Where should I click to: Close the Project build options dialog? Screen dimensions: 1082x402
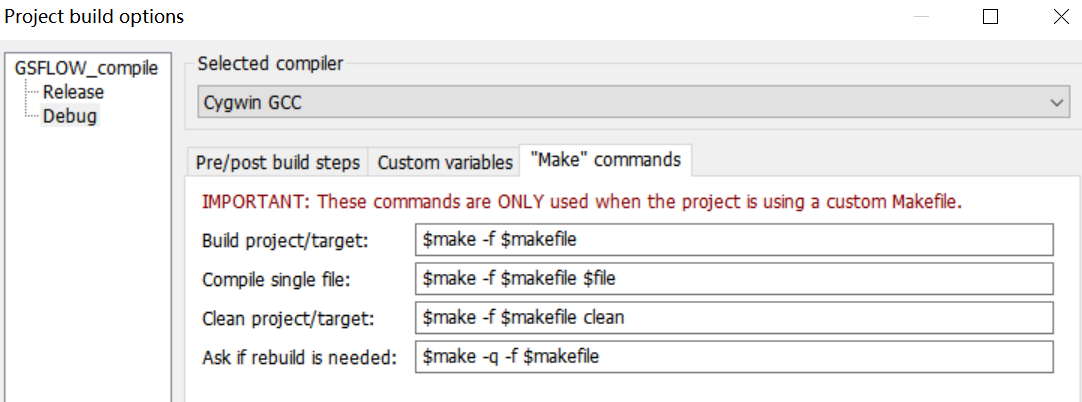[x=1060, y=17]
